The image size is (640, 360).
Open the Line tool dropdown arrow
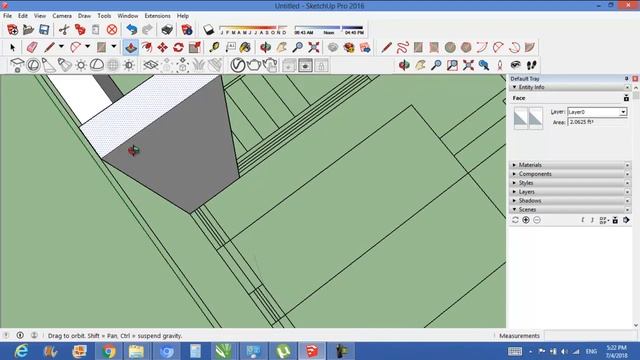(x=61, y=47)
